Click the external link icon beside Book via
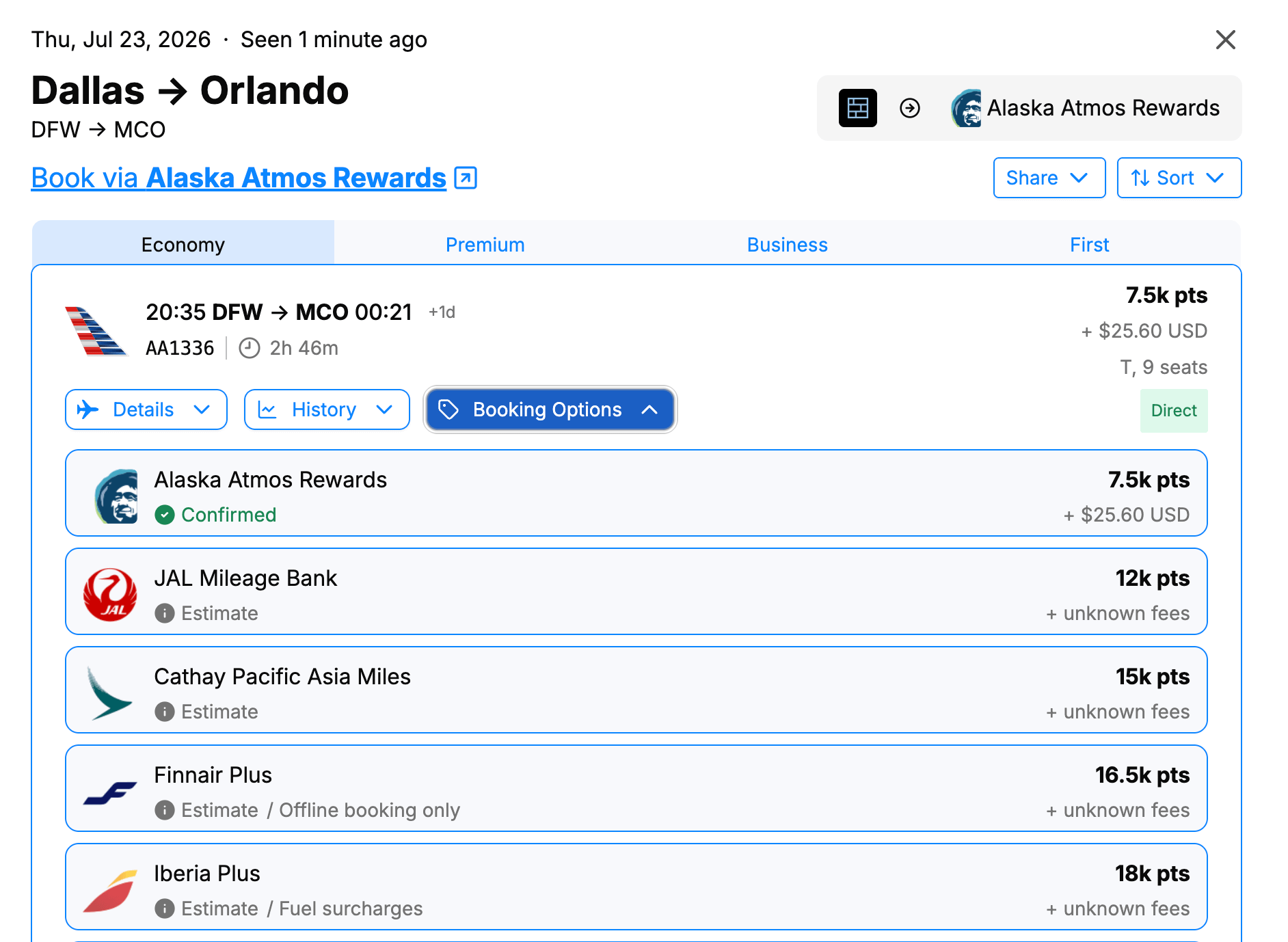This screenshot has width=1288, height=942. pos(466,178)
